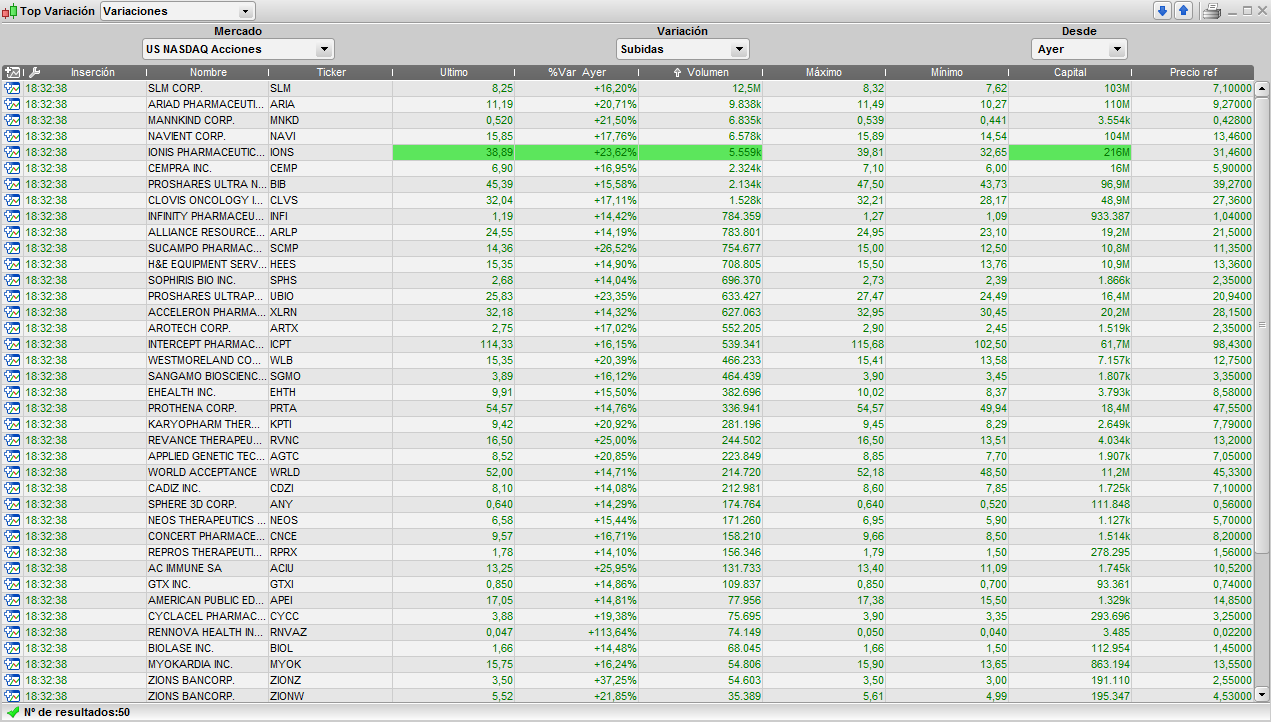Screen dimensions: 1271x722
Task: Click the scrollbar down arrow
Action: (1262, 695)
